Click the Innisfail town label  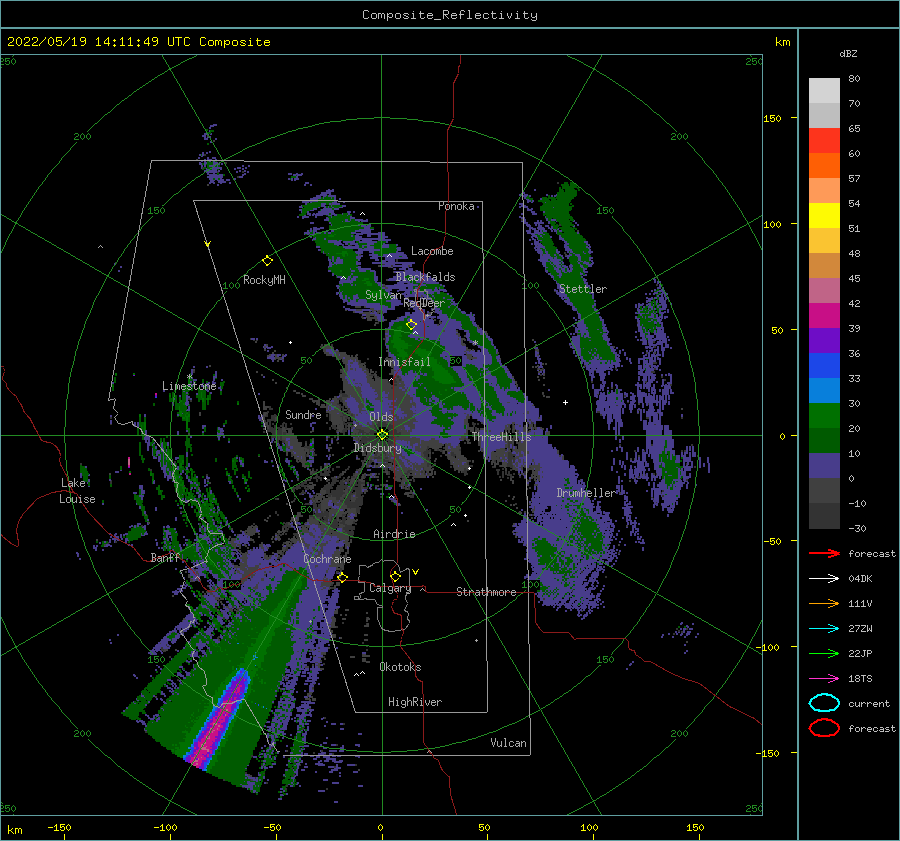click(404, 362)
